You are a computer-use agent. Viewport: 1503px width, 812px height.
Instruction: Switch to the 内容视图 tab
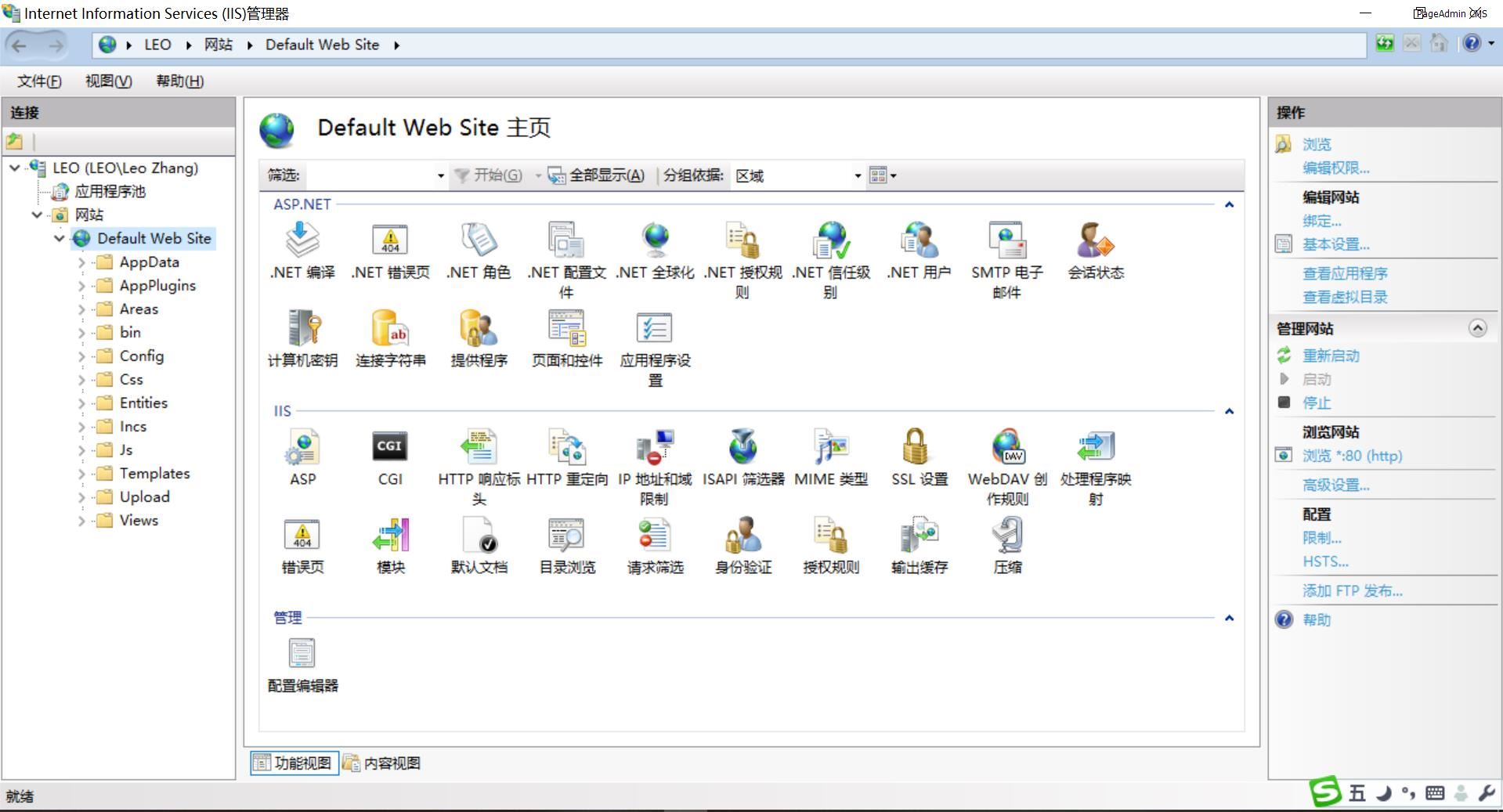pos(382,763)
